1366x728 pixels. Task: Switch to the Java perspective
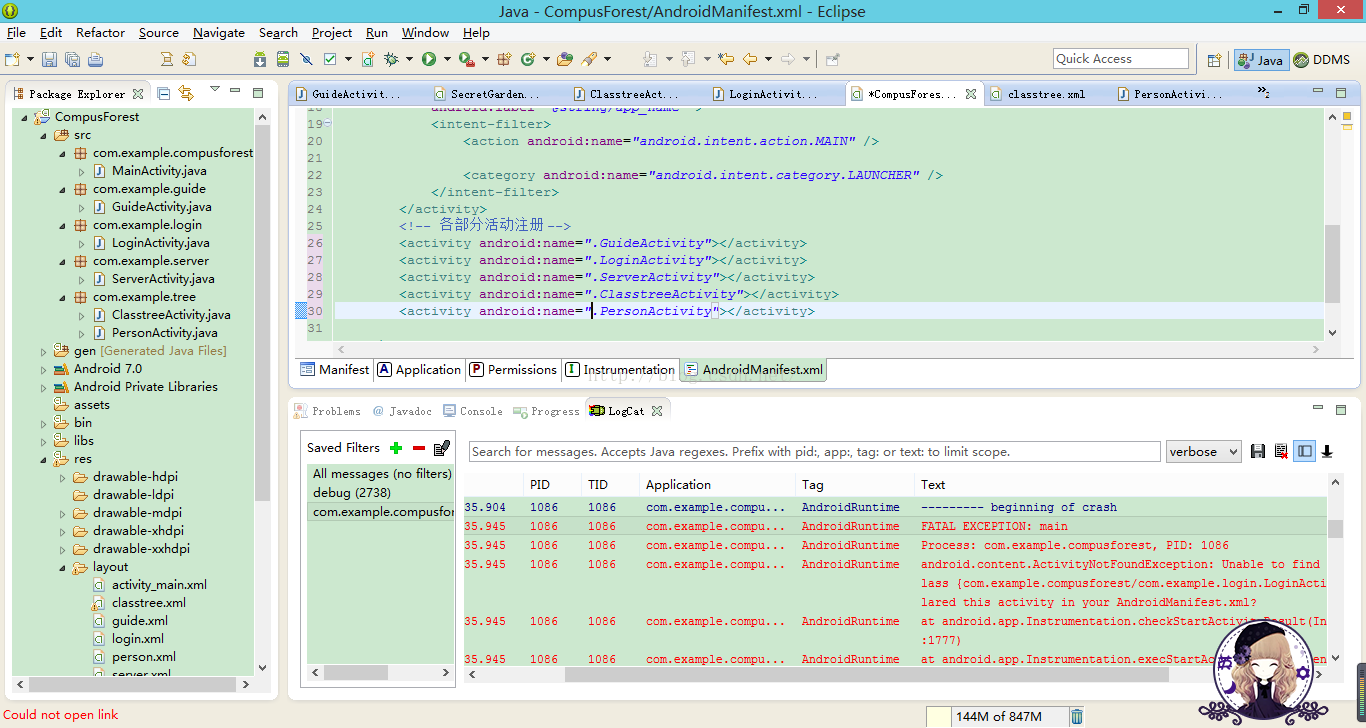point(1260,60)
